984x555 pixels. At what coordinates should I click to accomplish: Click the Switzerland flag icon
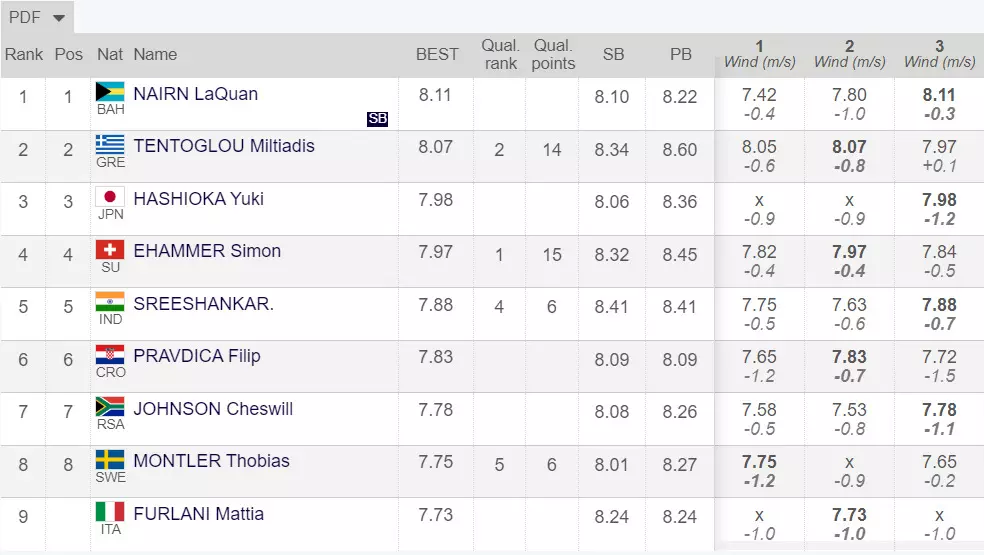[x=109, y=249]
